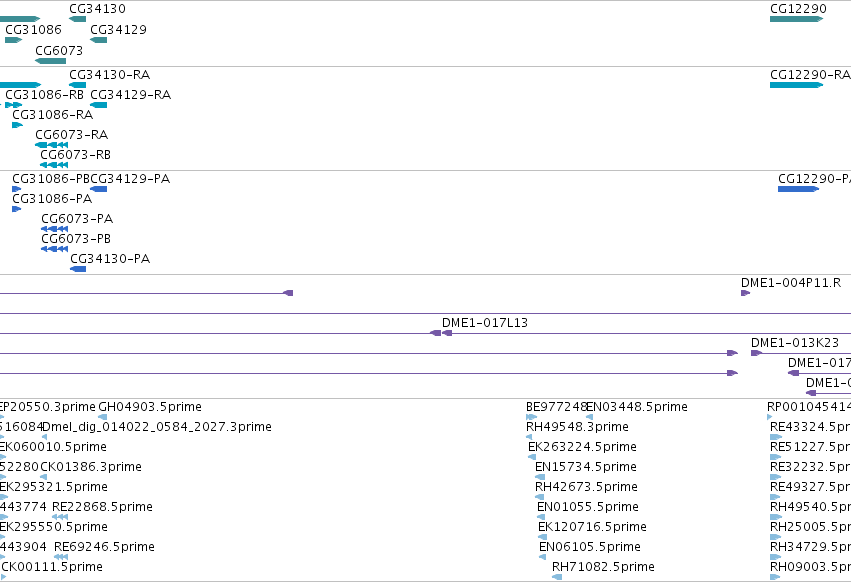Click the RH71082.5prime EST label
Screen dimensions: 851x582
coord(603,566)
